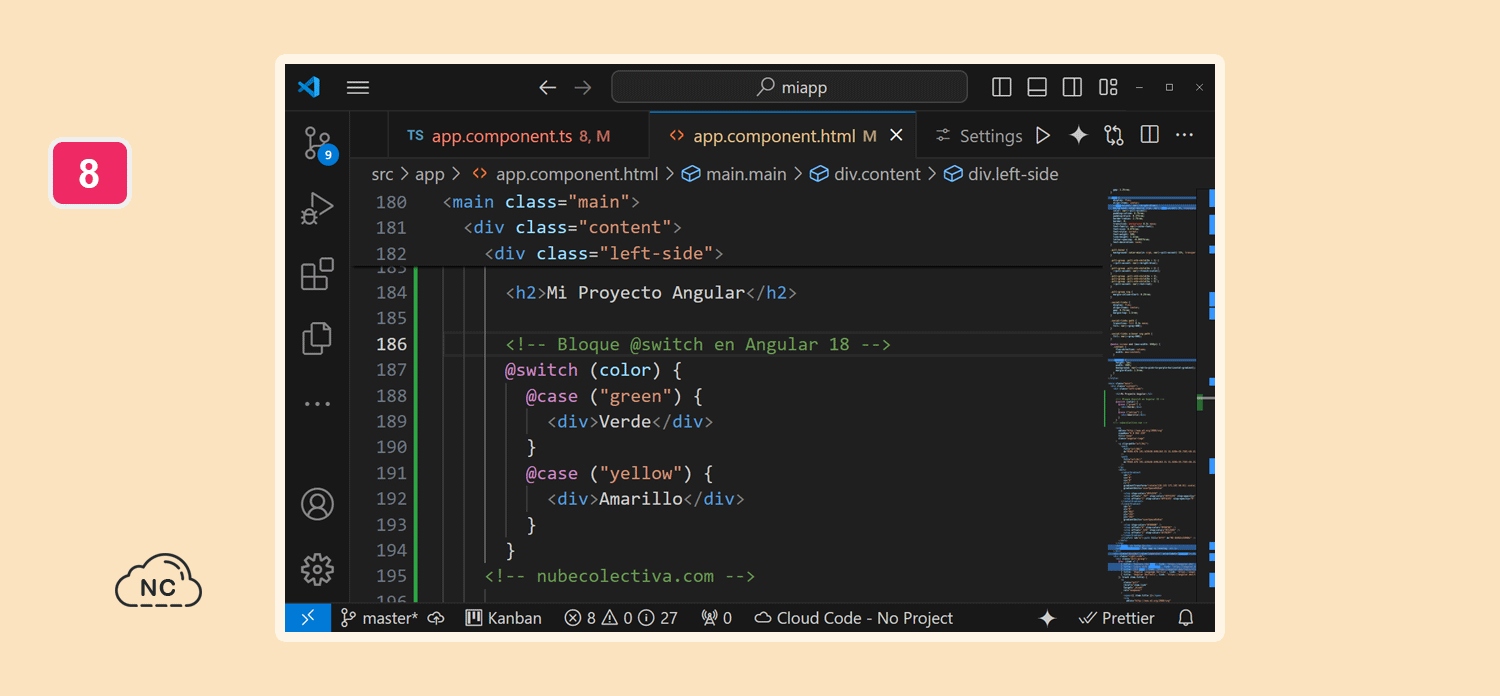This screenshot has height=696, width=1500.
Task: Go back with the left arrow
Action: coord(547,87)
